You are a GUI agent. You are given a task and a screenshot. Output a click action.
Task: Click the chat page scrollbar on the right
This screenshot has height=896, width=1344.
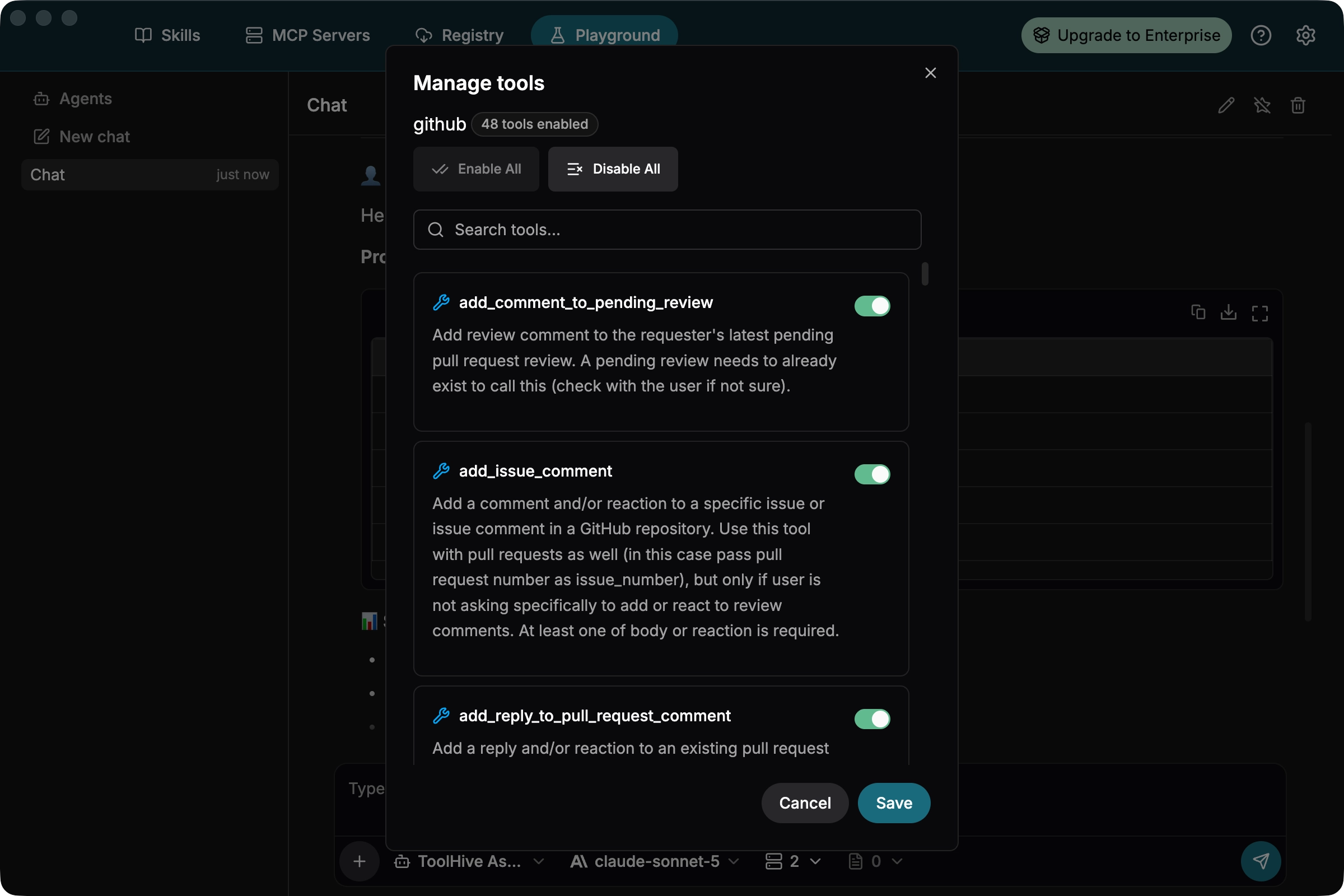coord(1307,521)
